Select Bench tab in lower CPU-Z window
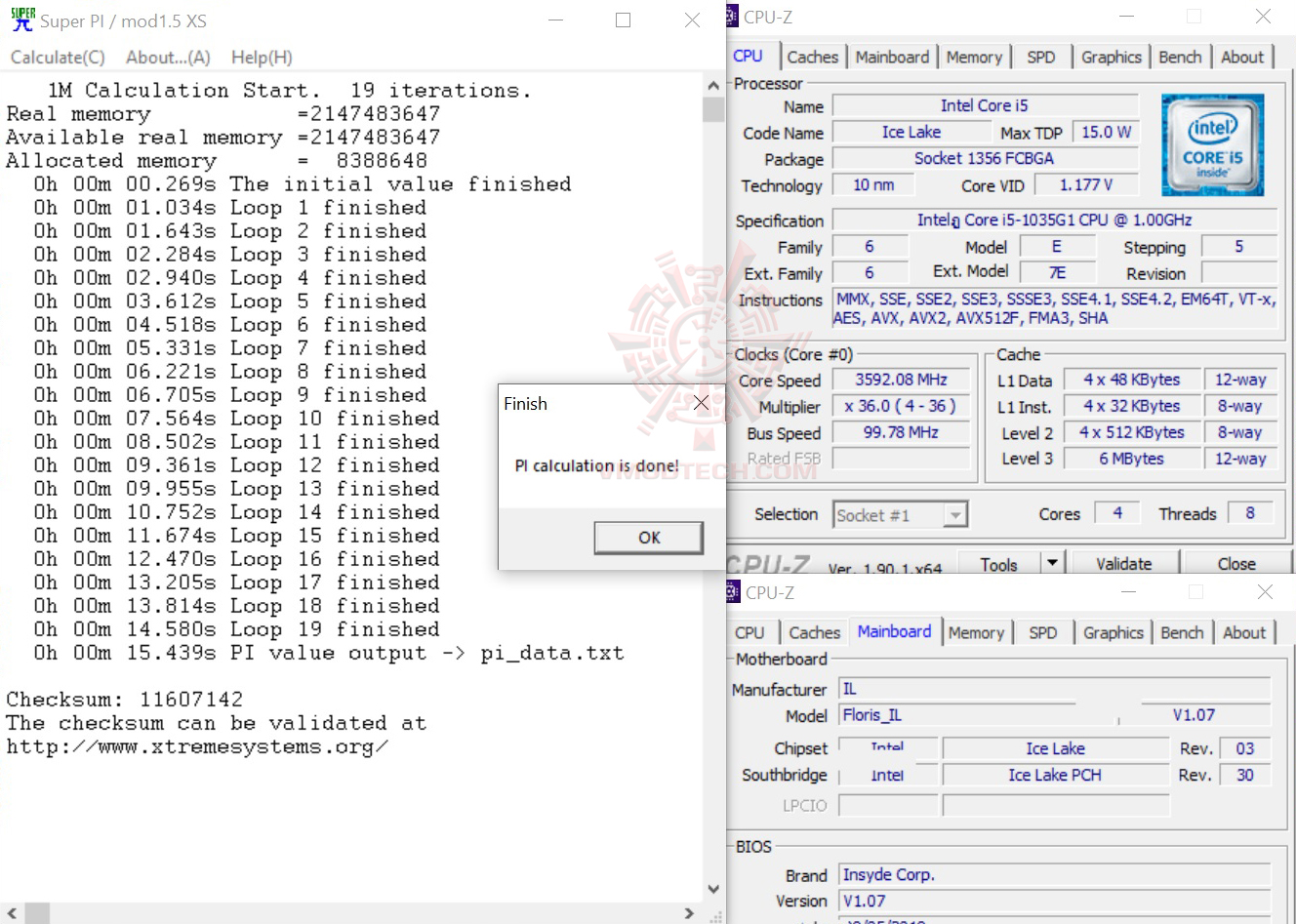Image resolution: width=1296 pixels, height=924 pixels. click(x=1182, y=633)
